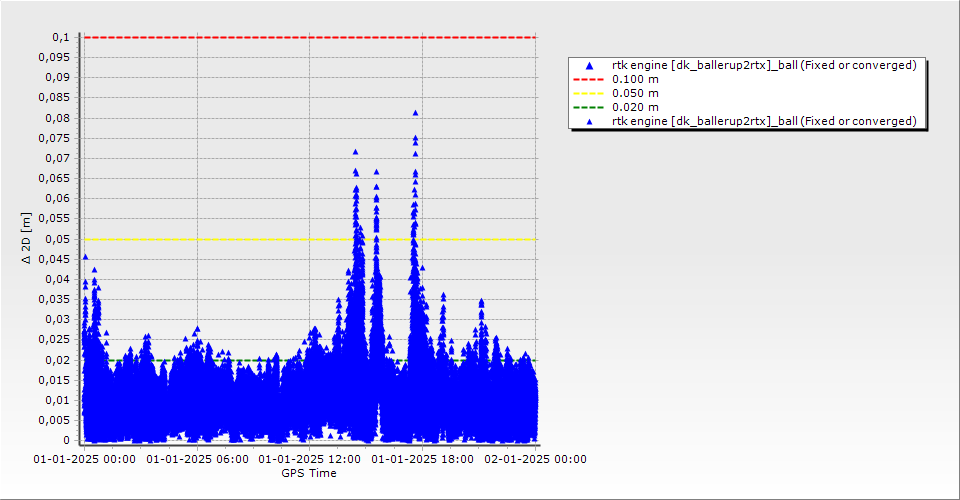The image size is (960, 500).
Task: Click the 'GPS Time' x-axis title
Action: click(309, 473)
